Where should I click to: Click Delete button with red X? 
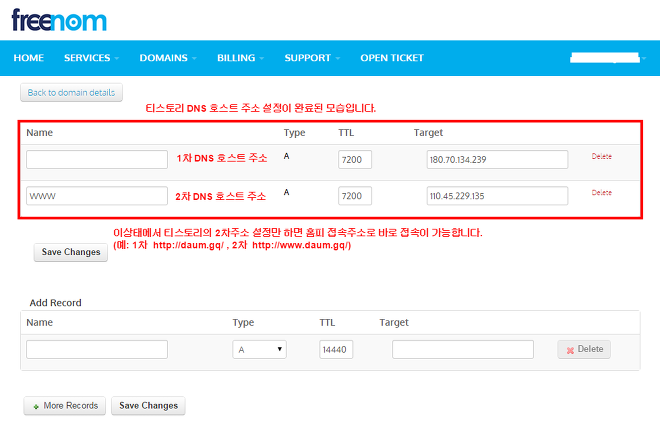[584, 349]
